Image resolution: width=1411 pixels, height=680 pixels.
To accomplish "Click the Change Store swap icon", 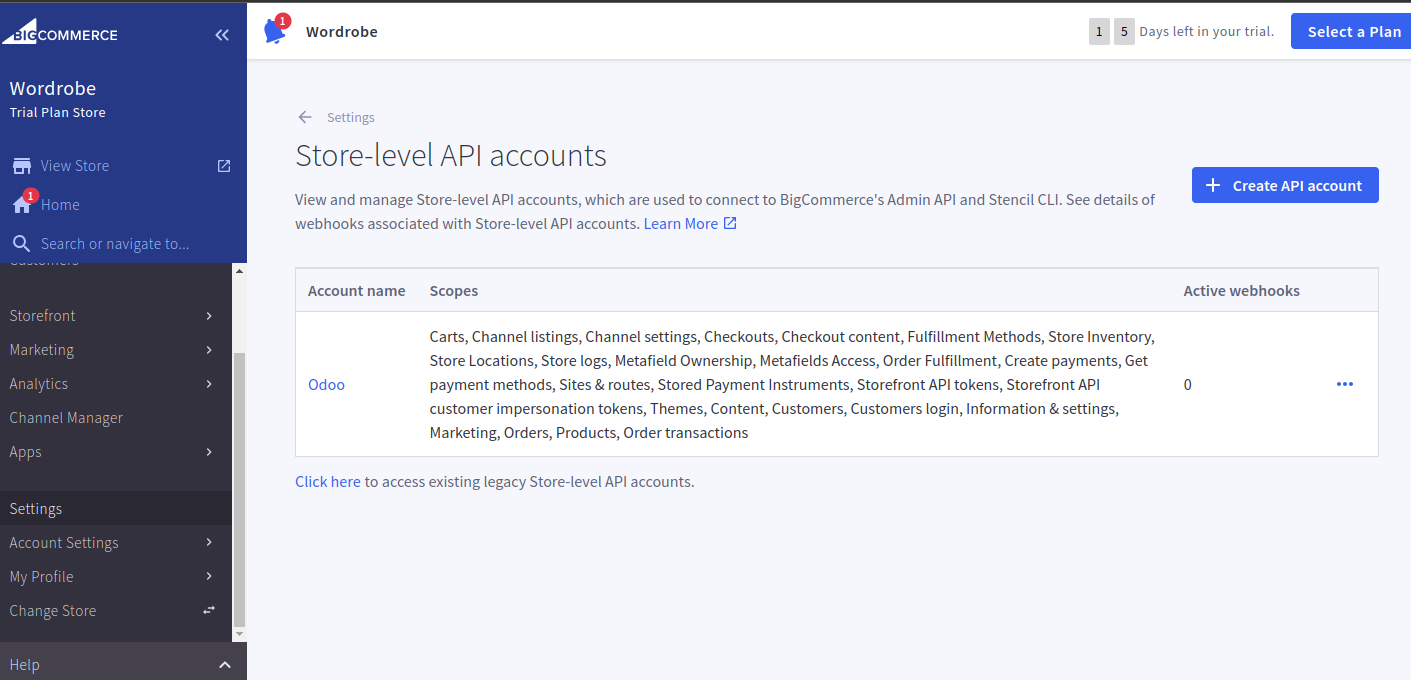I will [x=209, y=610].
